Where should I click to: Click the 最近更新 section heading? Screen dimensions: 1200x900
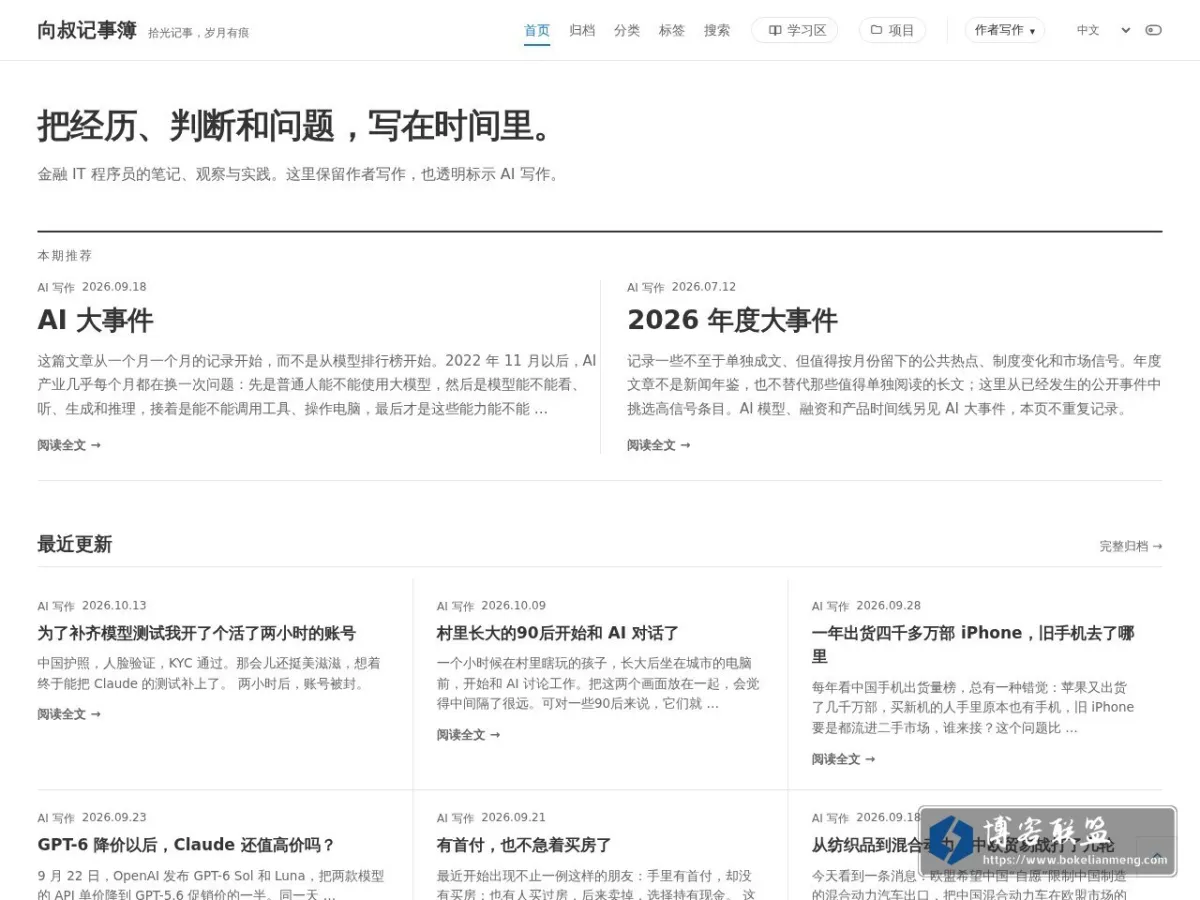tap(75, 545)
